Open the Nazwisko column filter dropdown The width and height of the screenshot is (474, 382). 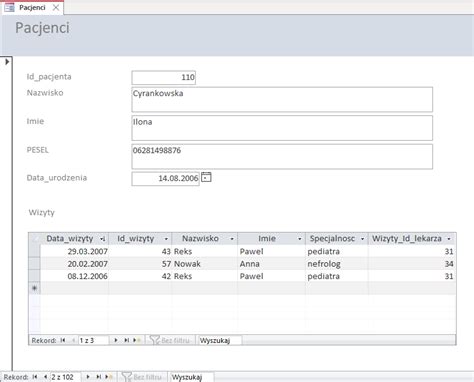pyautogui.click(x=232, y=239)
